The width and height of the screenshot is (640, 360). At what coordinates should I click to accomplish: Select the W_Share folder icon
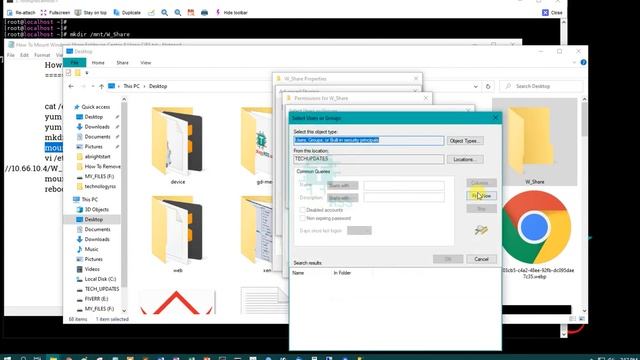pos(534,142)
